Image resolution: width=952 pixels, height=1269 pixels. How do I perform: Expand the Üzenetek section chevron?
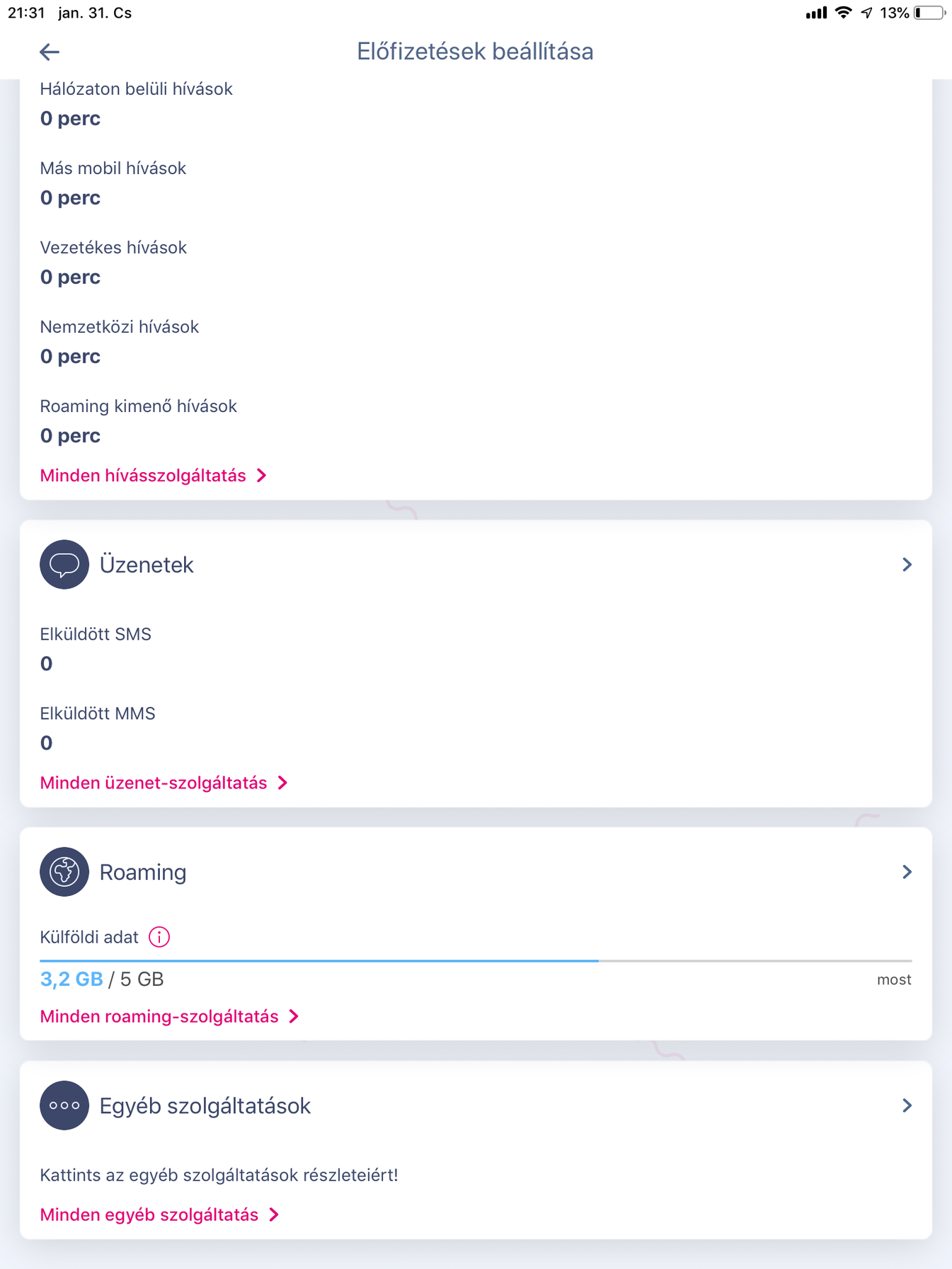907,565
